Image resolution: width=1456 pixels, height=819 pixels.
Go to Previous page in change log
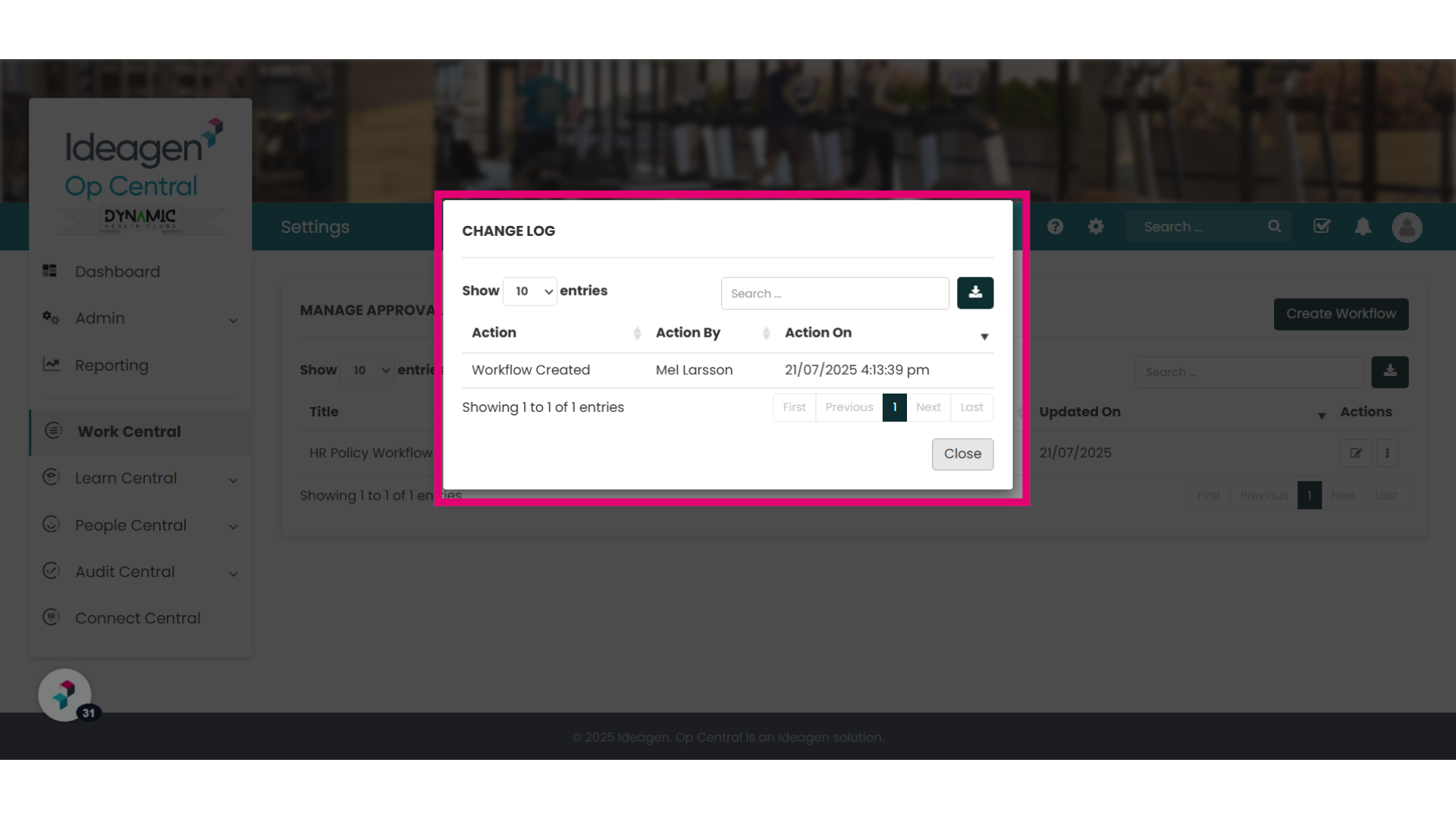849,407
